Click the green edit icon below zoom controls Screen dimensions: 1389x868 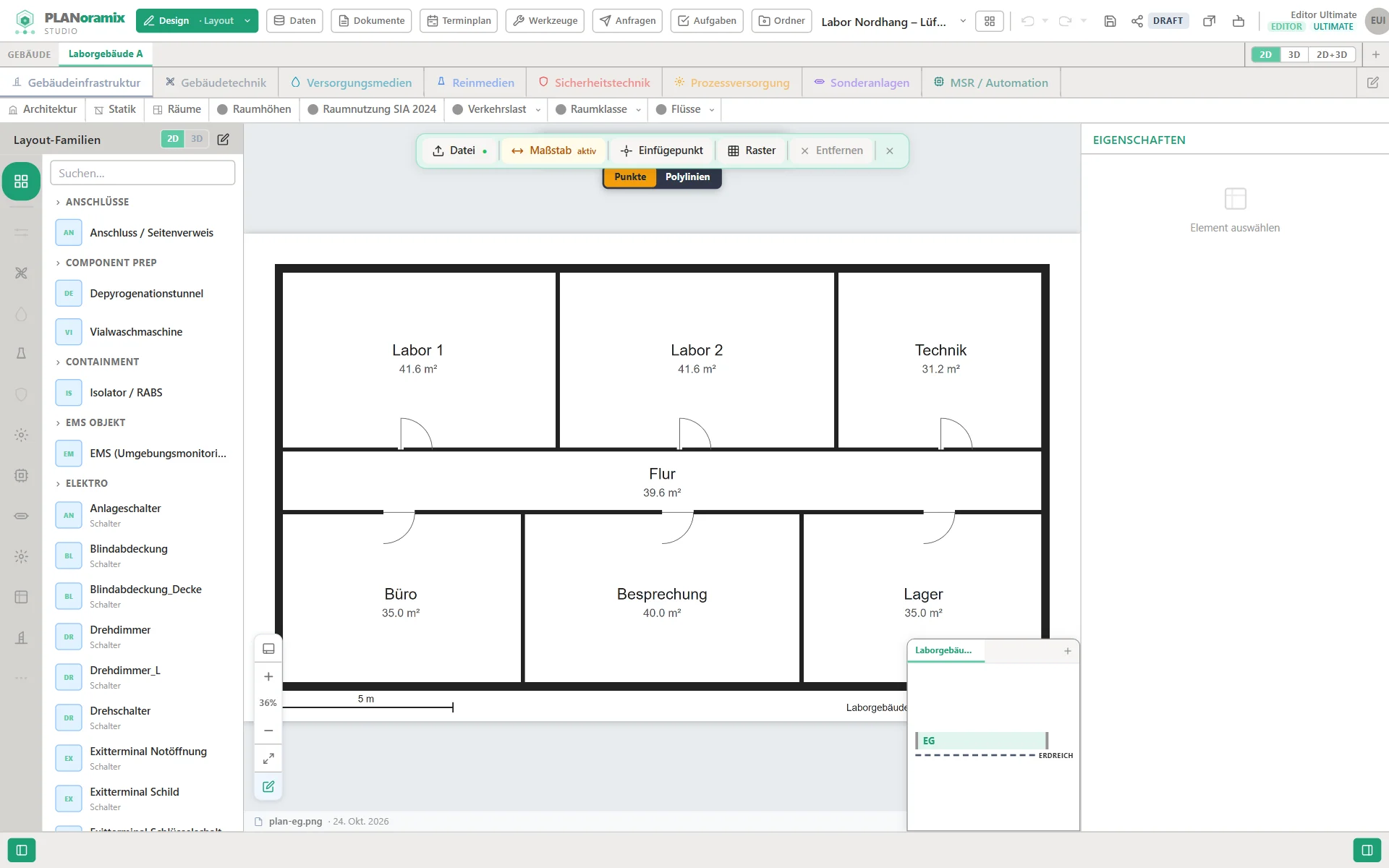point(268,786)
